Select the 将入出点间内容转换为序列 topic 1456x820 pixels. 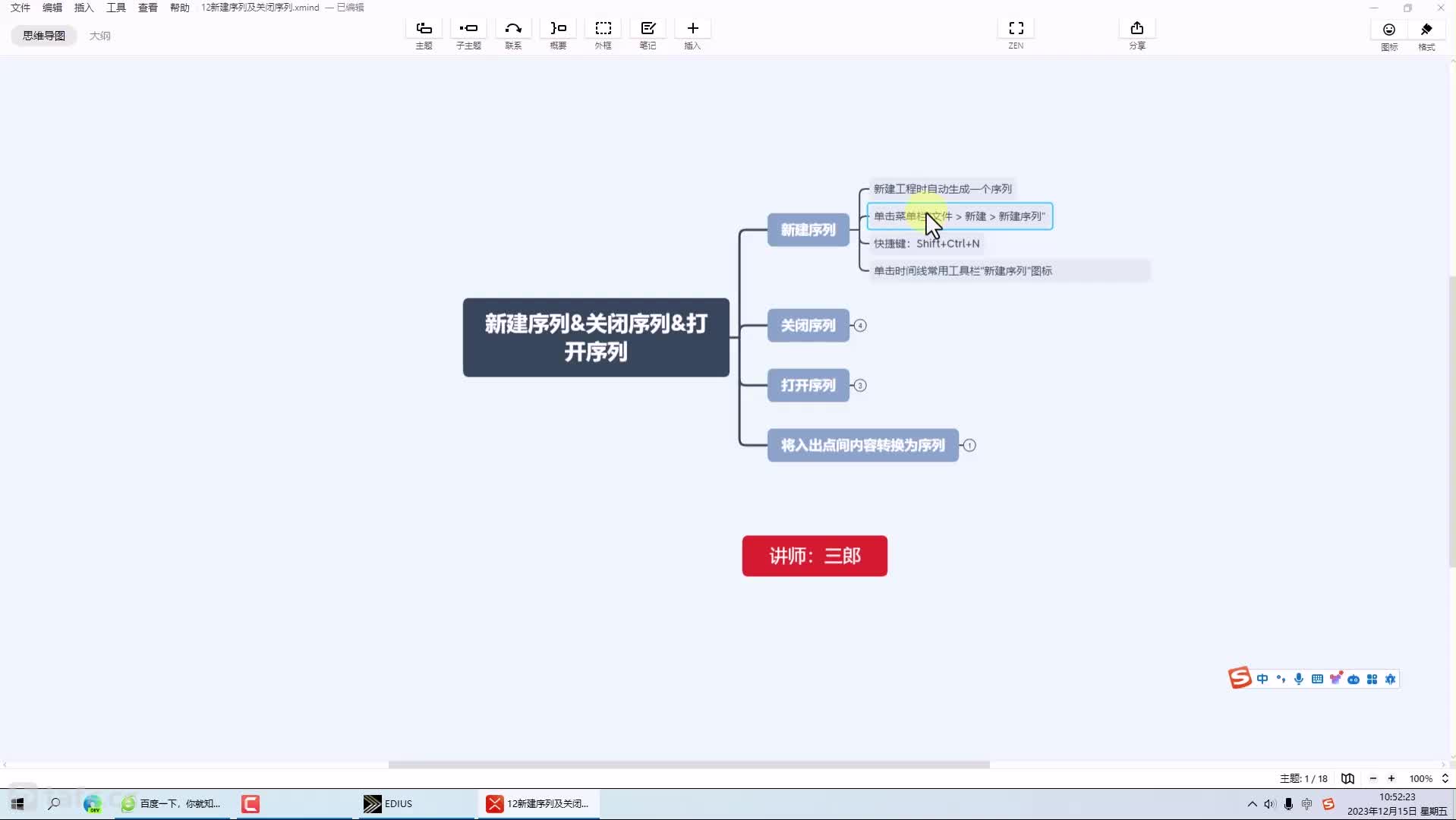(862, 446)
